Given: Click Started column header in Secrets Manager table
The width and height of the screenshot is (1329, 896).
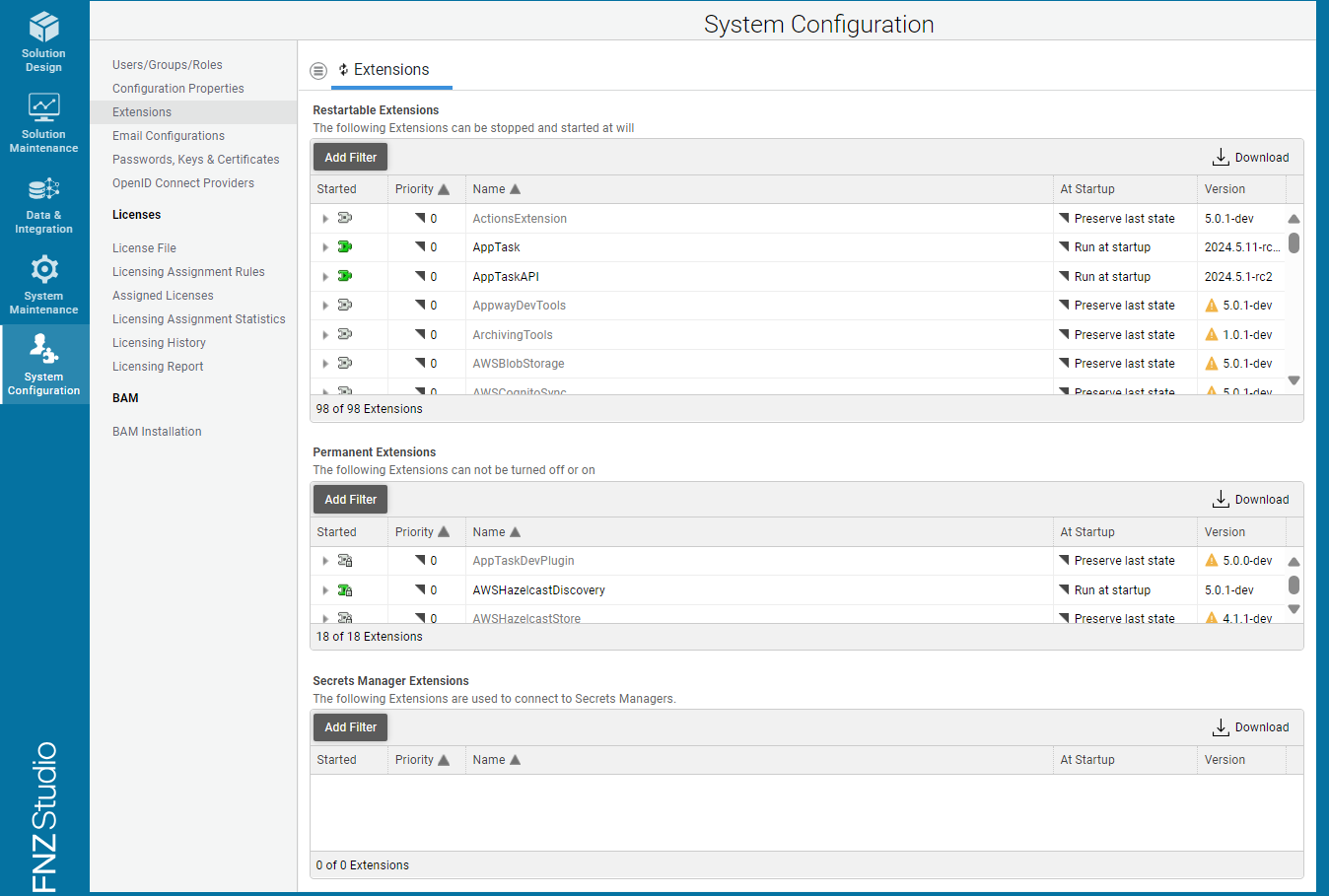Looking at the screenshot, I should click(x=337, y=760).
